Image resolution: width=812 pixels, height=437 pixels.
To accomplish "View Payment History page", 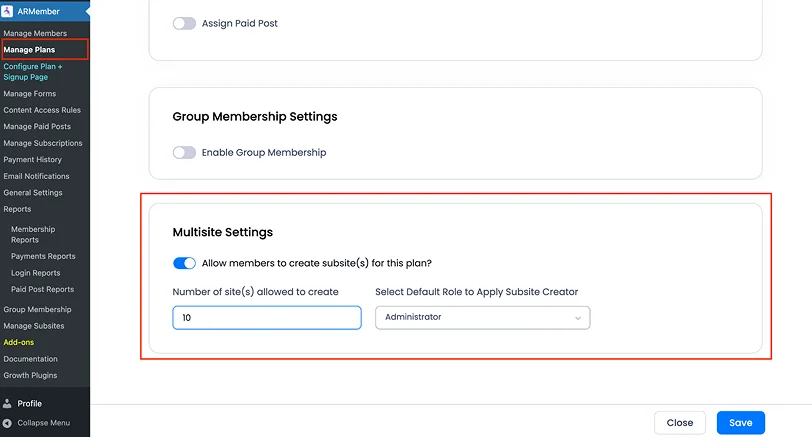I will [x=32, y=159].
